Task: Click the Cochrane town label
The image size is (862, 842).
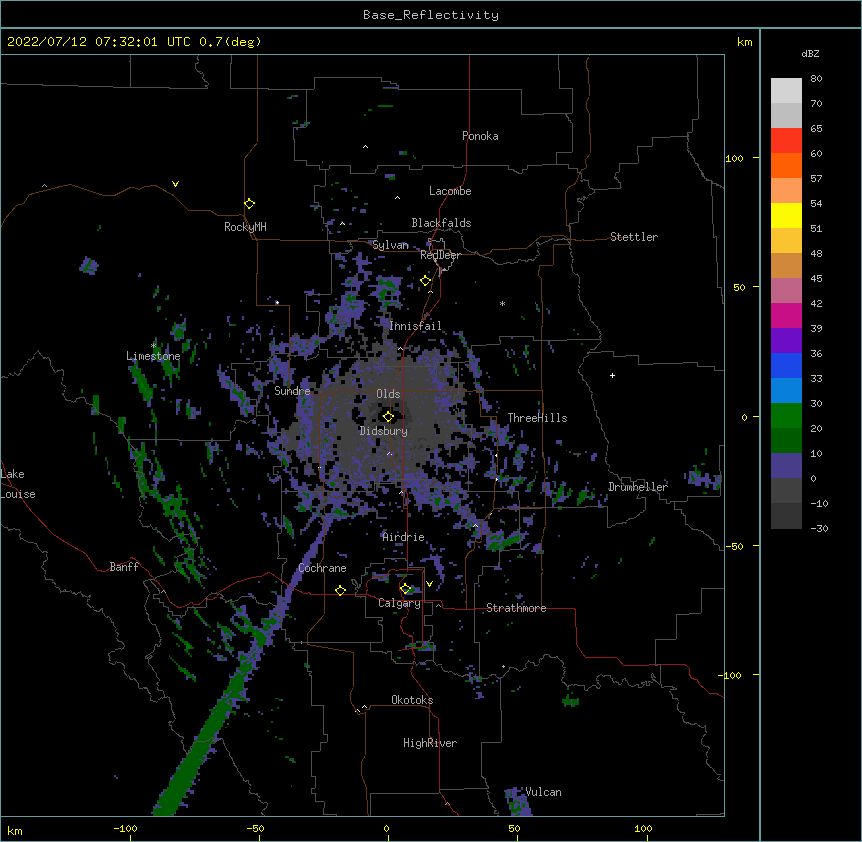Action: point(322,568)
